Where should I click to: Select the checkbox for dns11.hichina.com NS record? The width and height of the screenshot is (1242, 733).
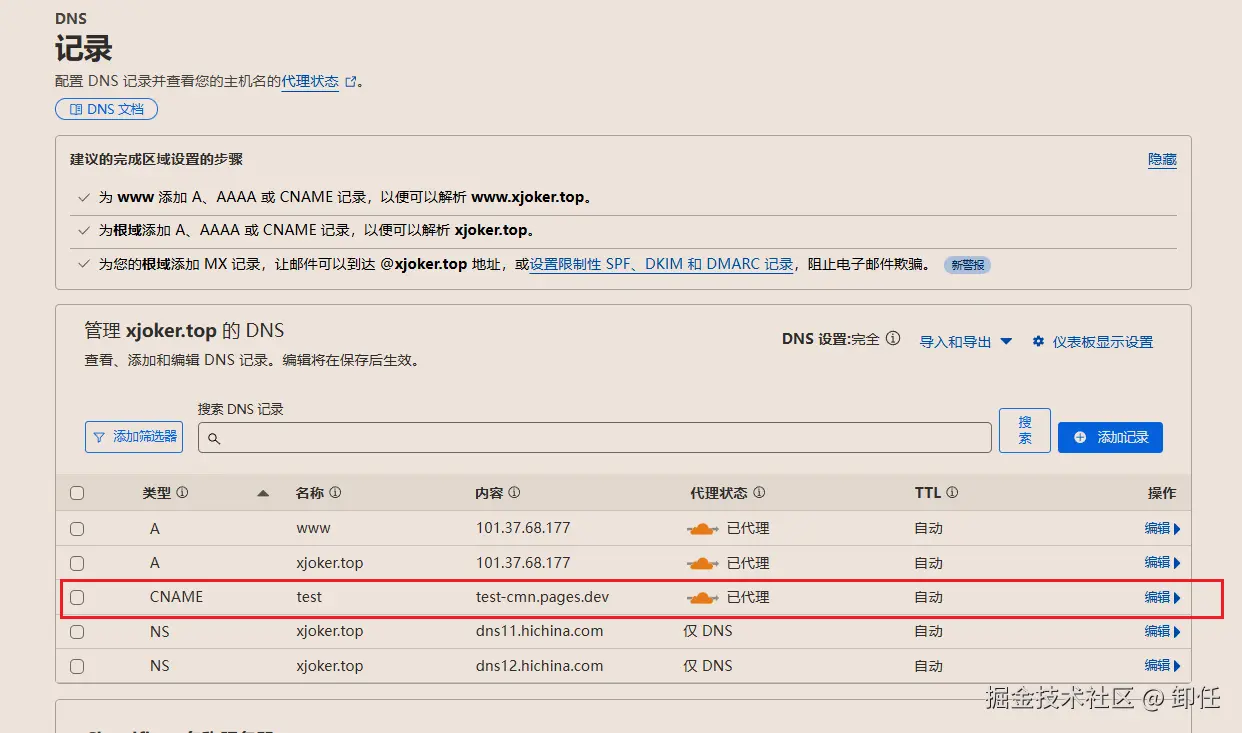tap(77, 632)
